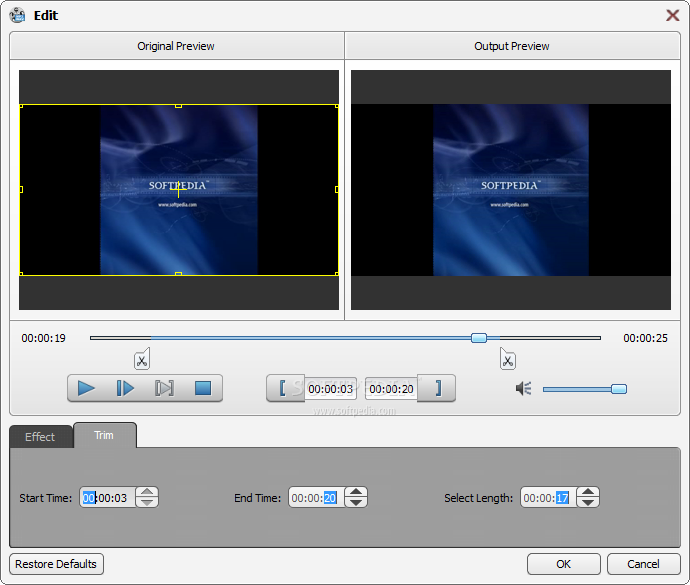Click into the End Time field
The image size is (690, 585).
[x=317, y=498]
